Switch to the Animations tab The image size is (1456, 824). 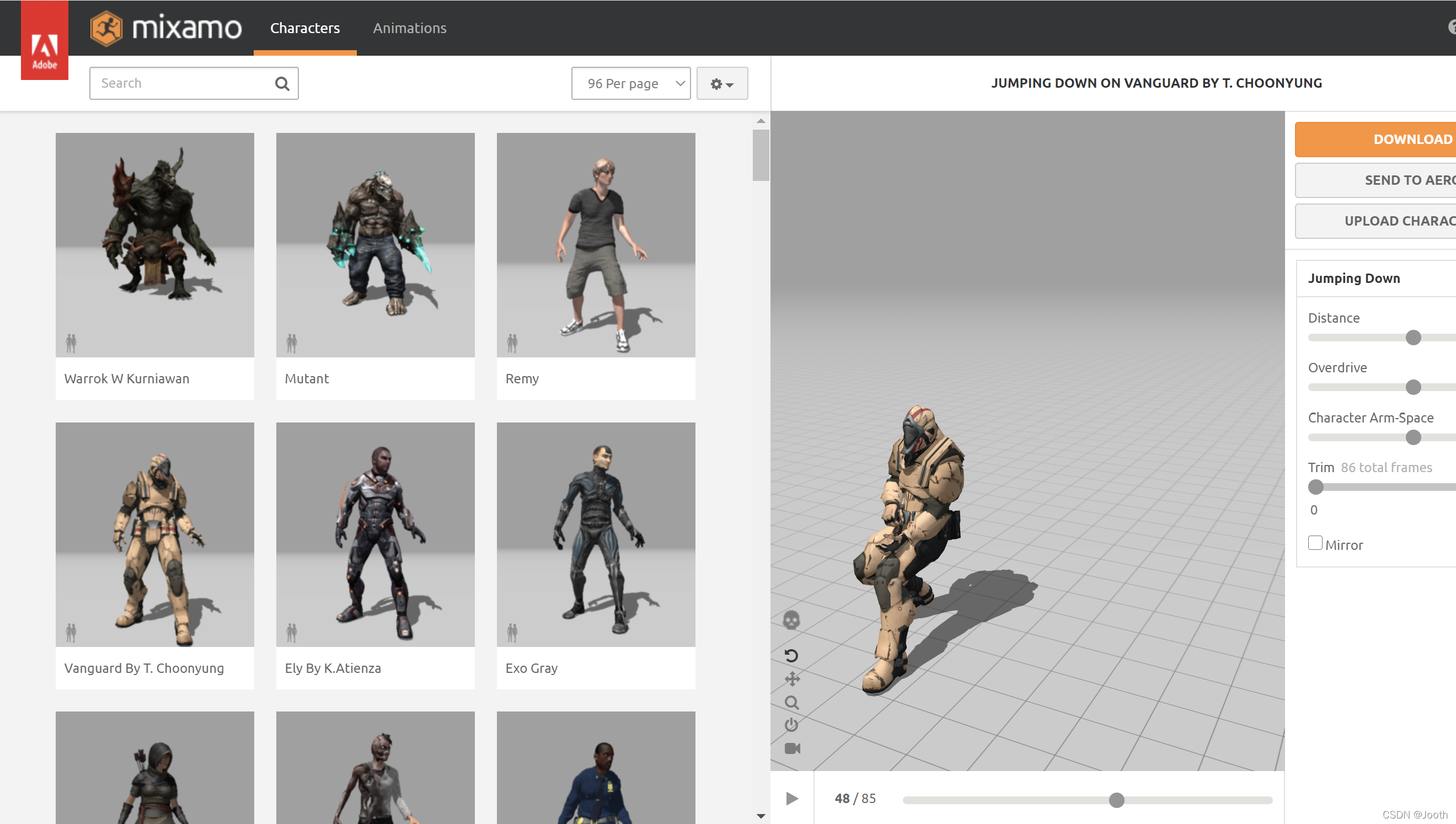(x=409, y=28)
